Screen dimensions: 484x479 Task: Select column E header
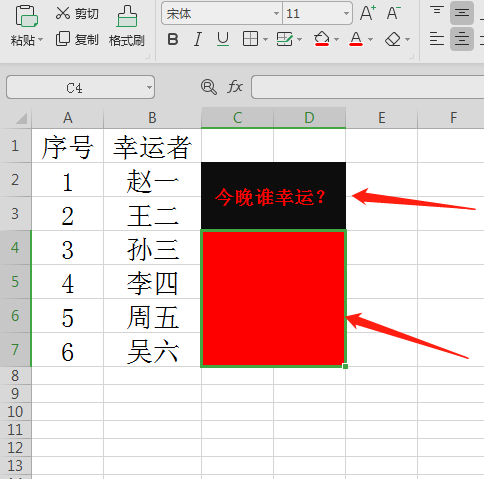pyautogui.click(x=382, y=118)
